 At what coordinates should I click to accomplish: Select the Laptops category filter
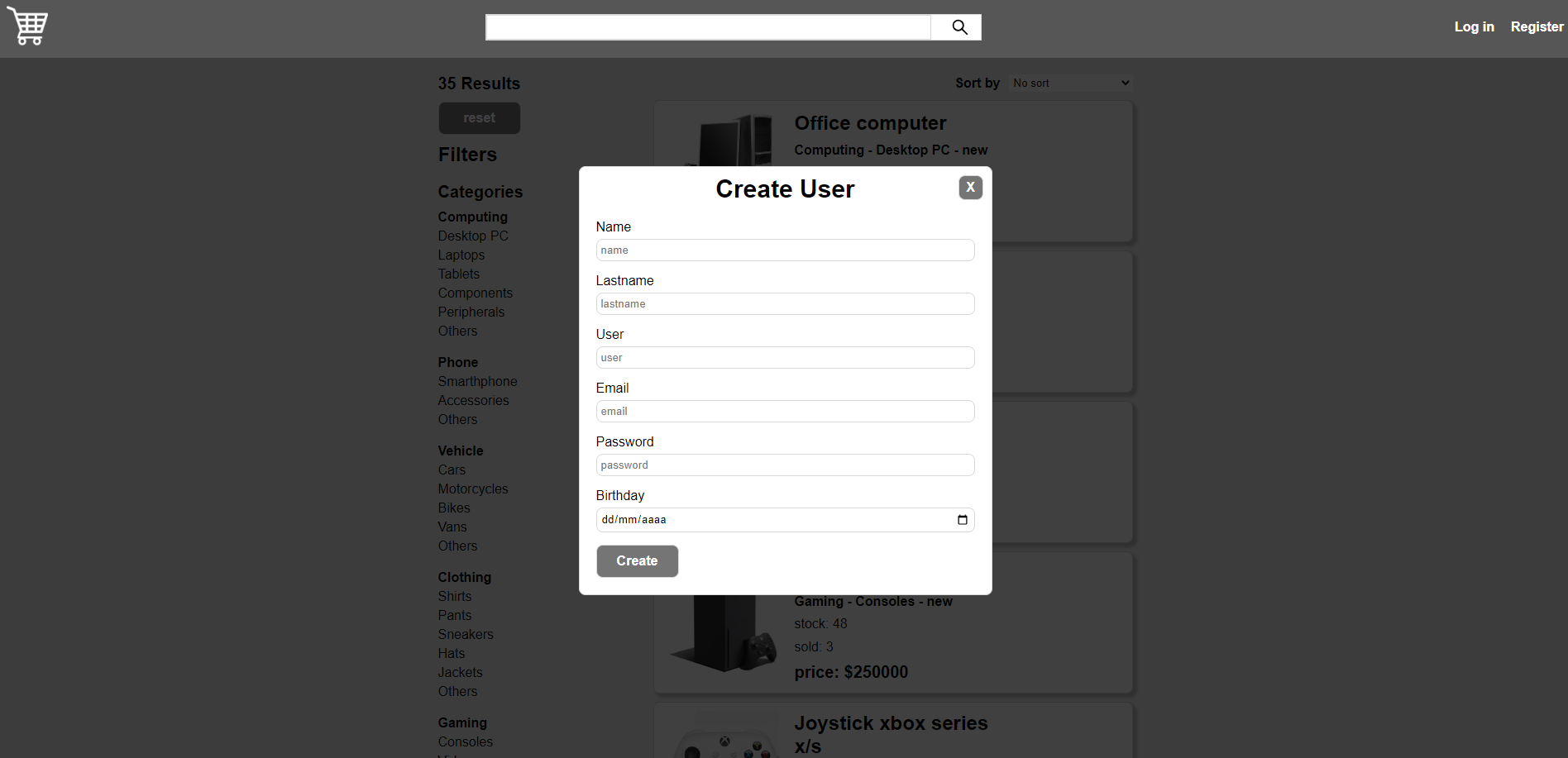tap(461, 255)
